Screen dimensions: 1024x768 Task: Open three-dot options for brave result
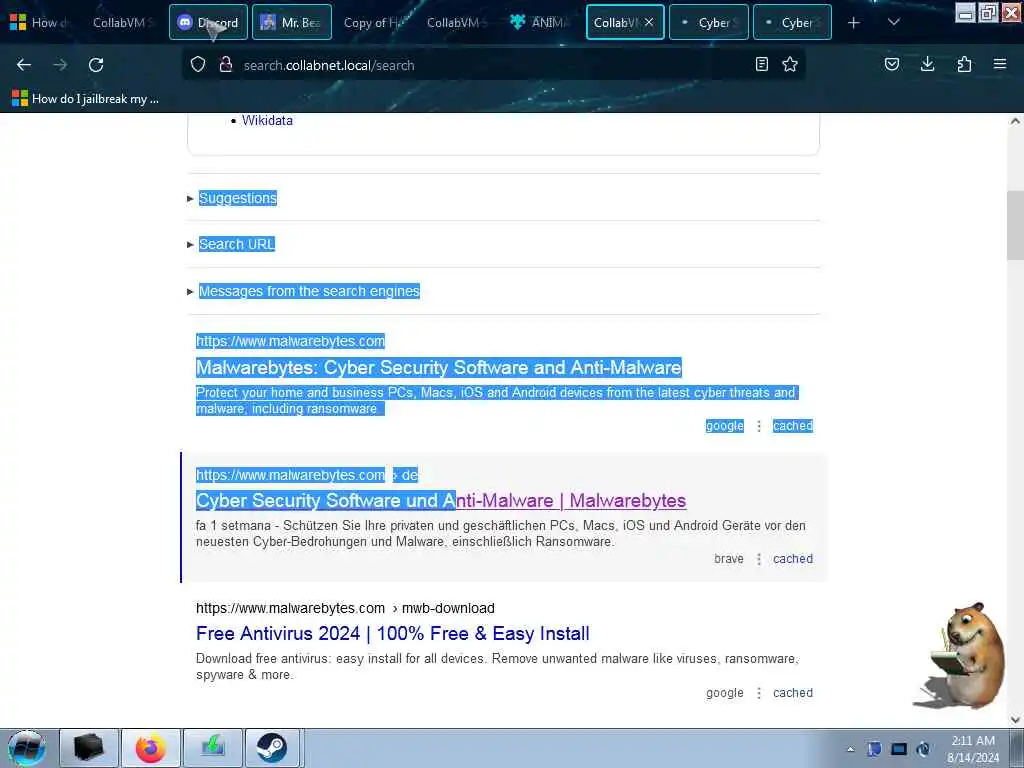pos(758,559)
